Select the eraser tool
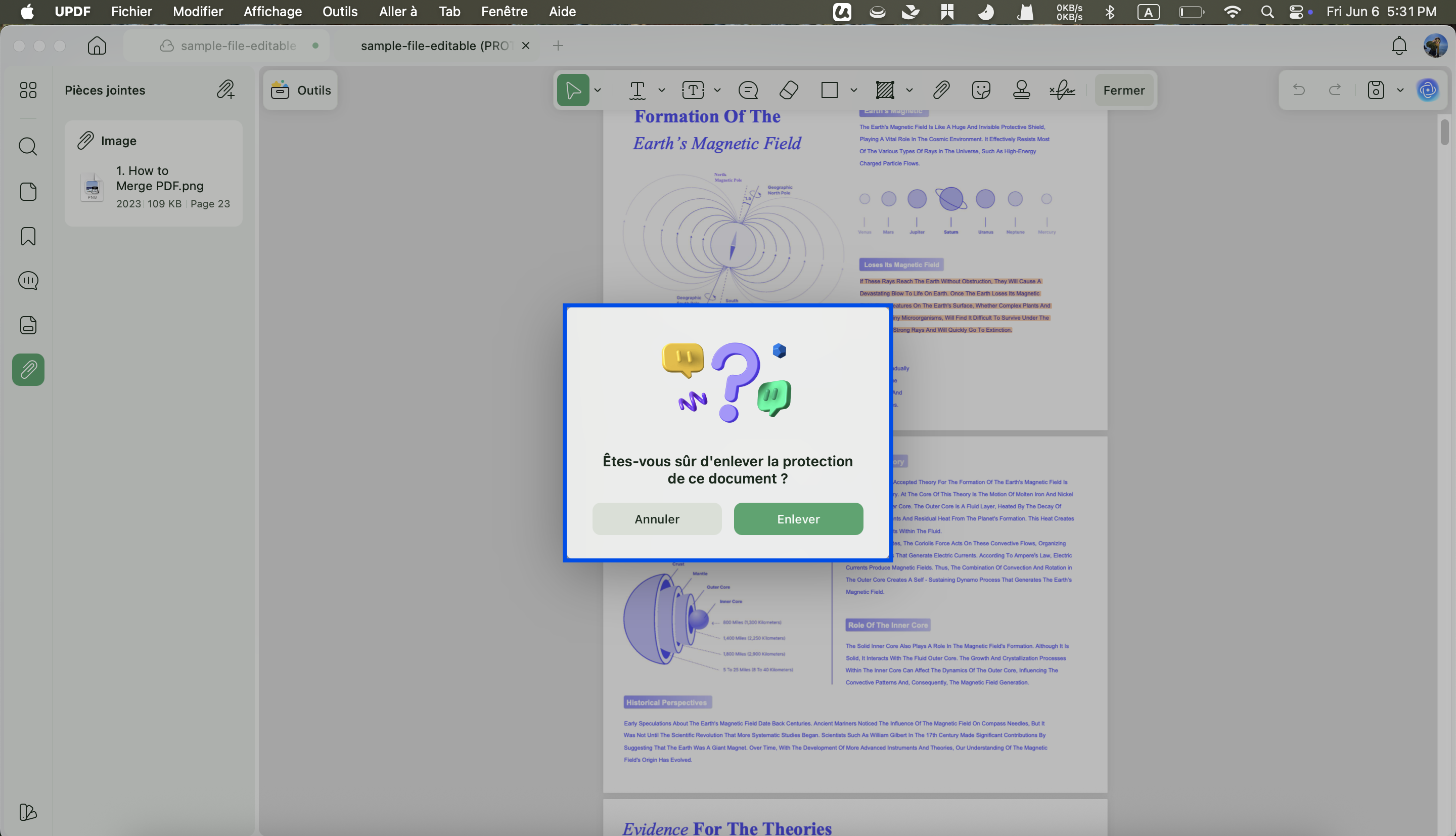 789,90
